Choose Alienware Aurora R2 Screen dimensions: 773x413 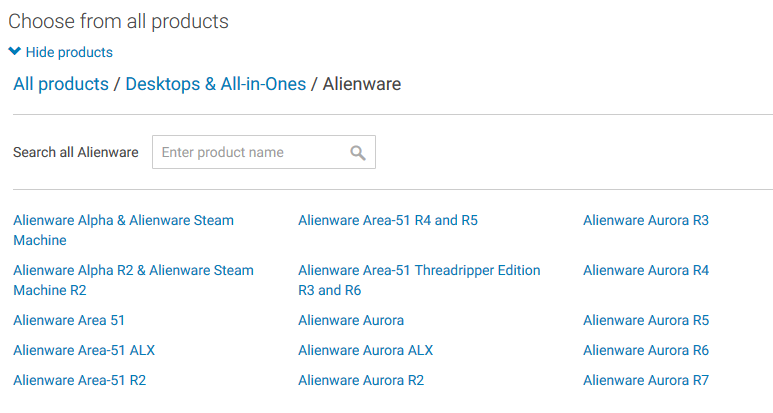tap(361, 380)
